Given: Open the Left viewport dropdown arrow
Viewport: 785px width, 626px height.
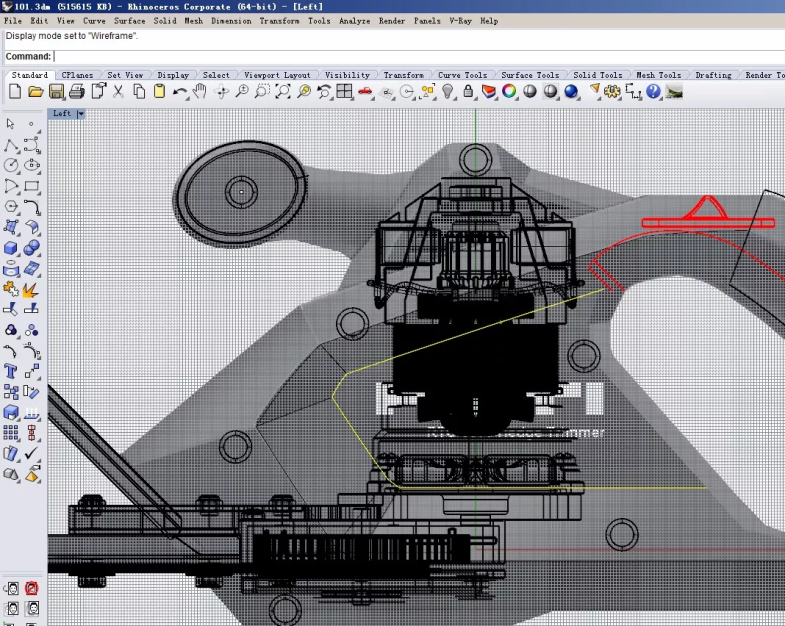Looking at the screenshot, I should tap(82, 114).
